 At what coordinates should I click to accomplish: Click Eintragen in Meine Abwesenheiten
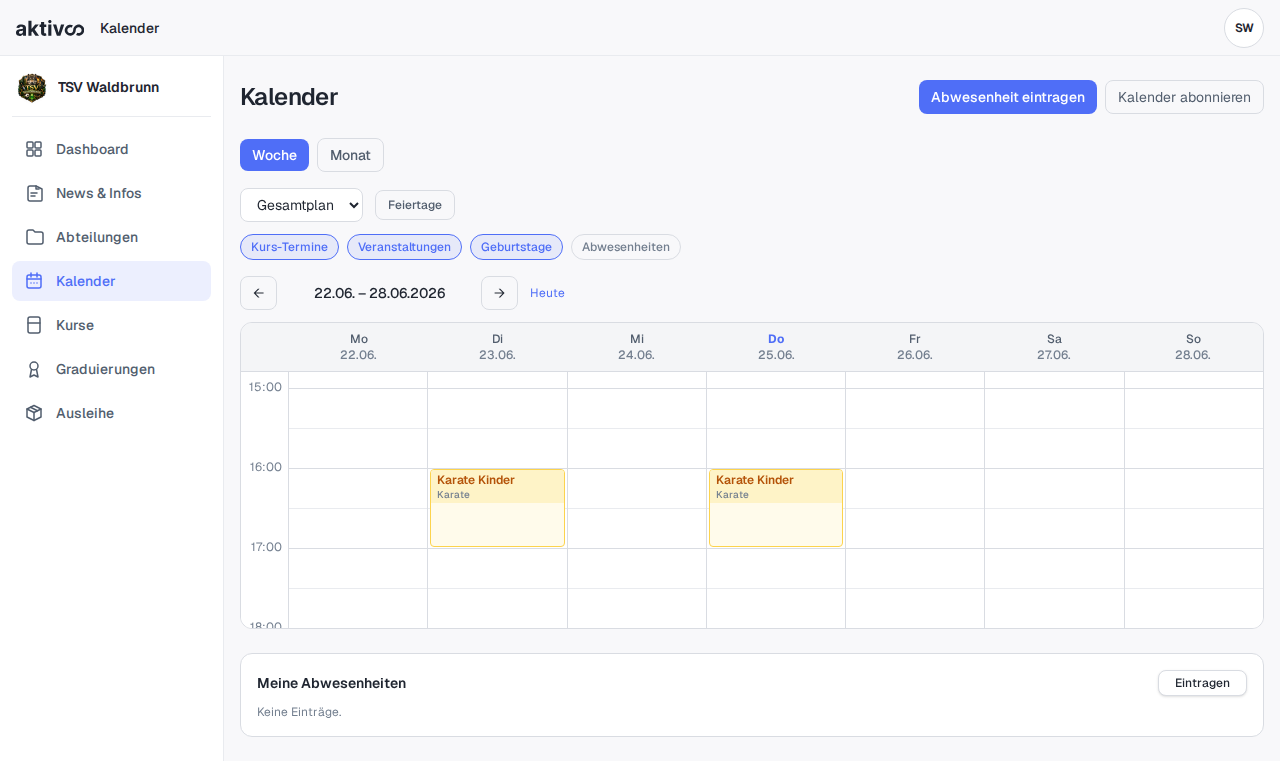(1202, 683)
